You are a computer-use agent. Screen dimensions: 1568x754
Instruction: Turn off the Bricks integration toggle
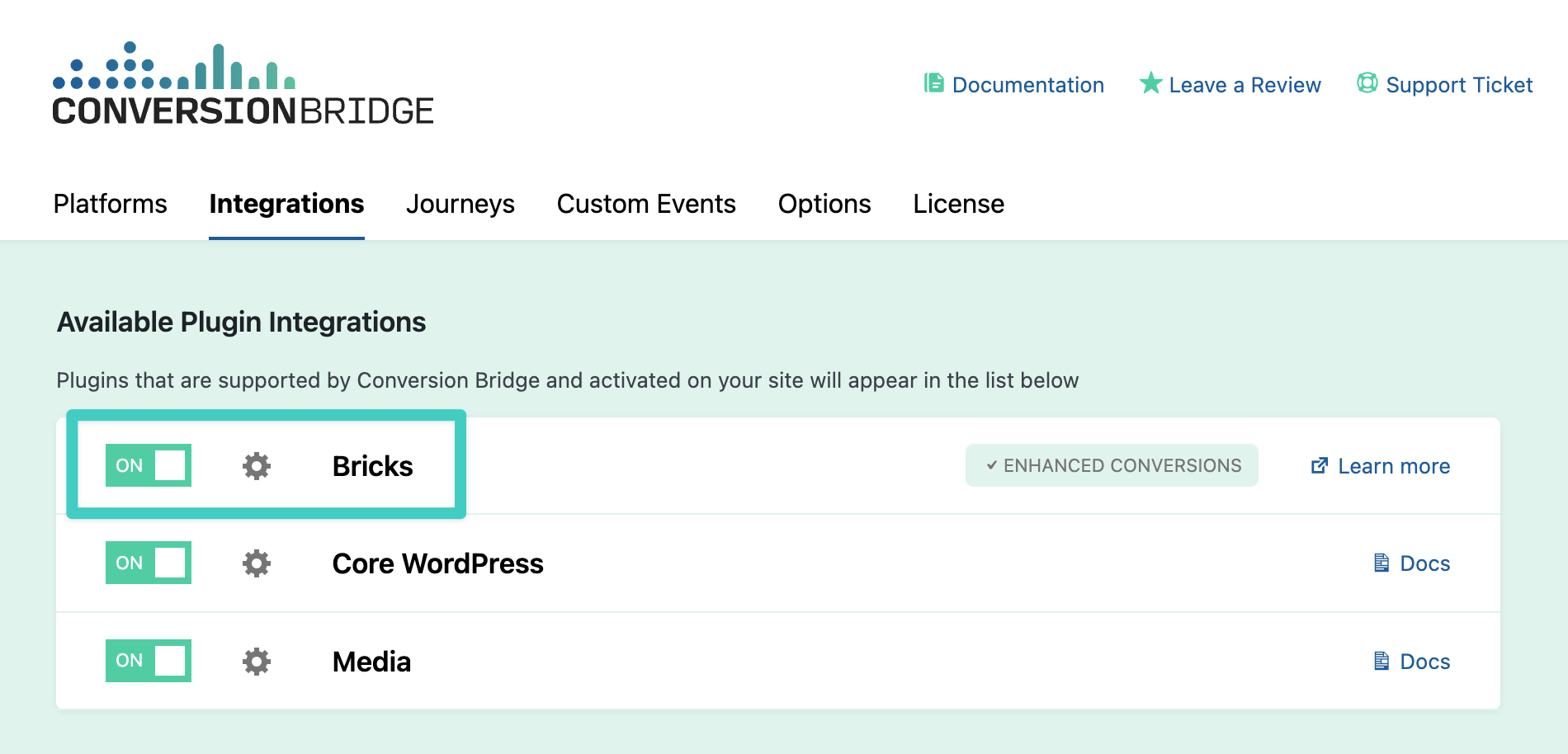point(149,465)
